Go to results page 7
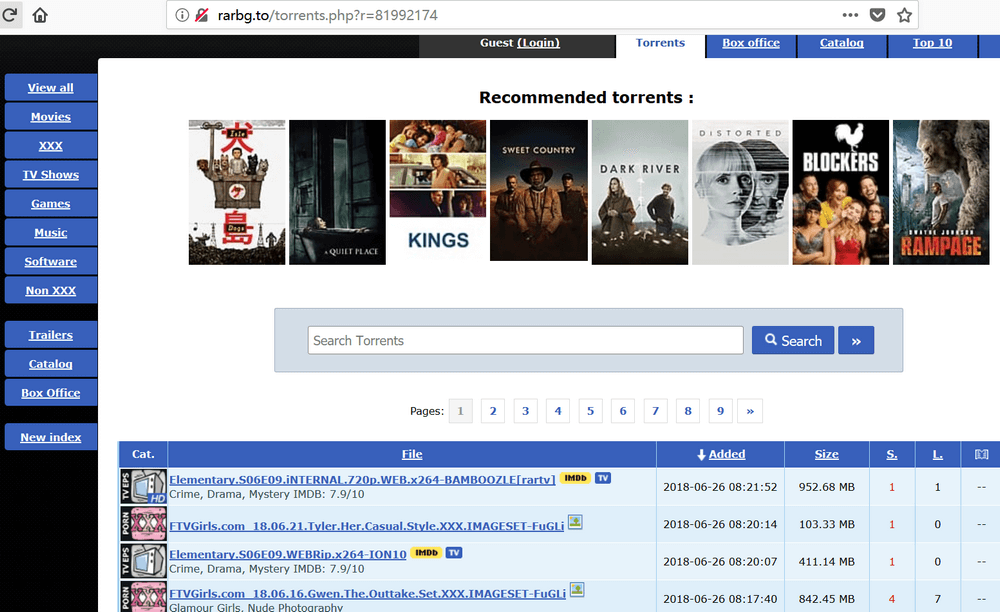 pyautogui.click(x=656, y=411)
